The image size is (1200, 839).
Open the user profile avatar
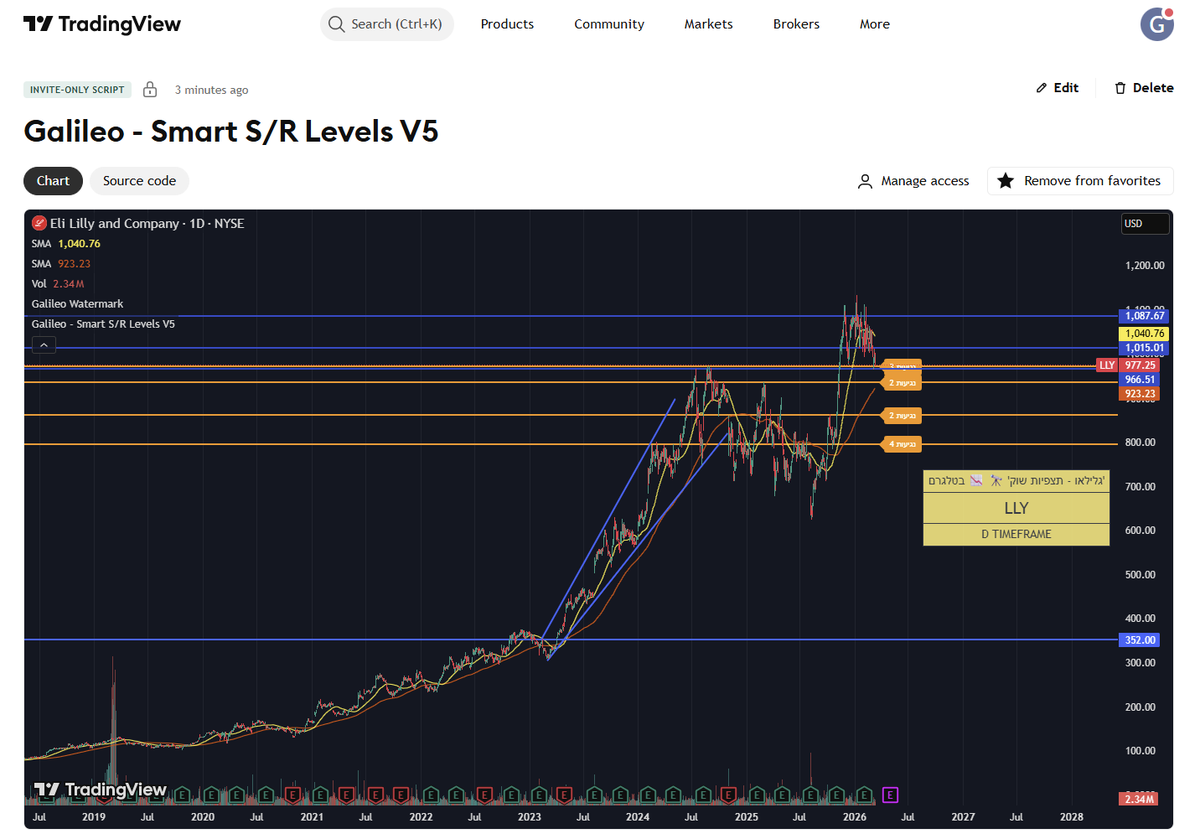pos(1157,24)
